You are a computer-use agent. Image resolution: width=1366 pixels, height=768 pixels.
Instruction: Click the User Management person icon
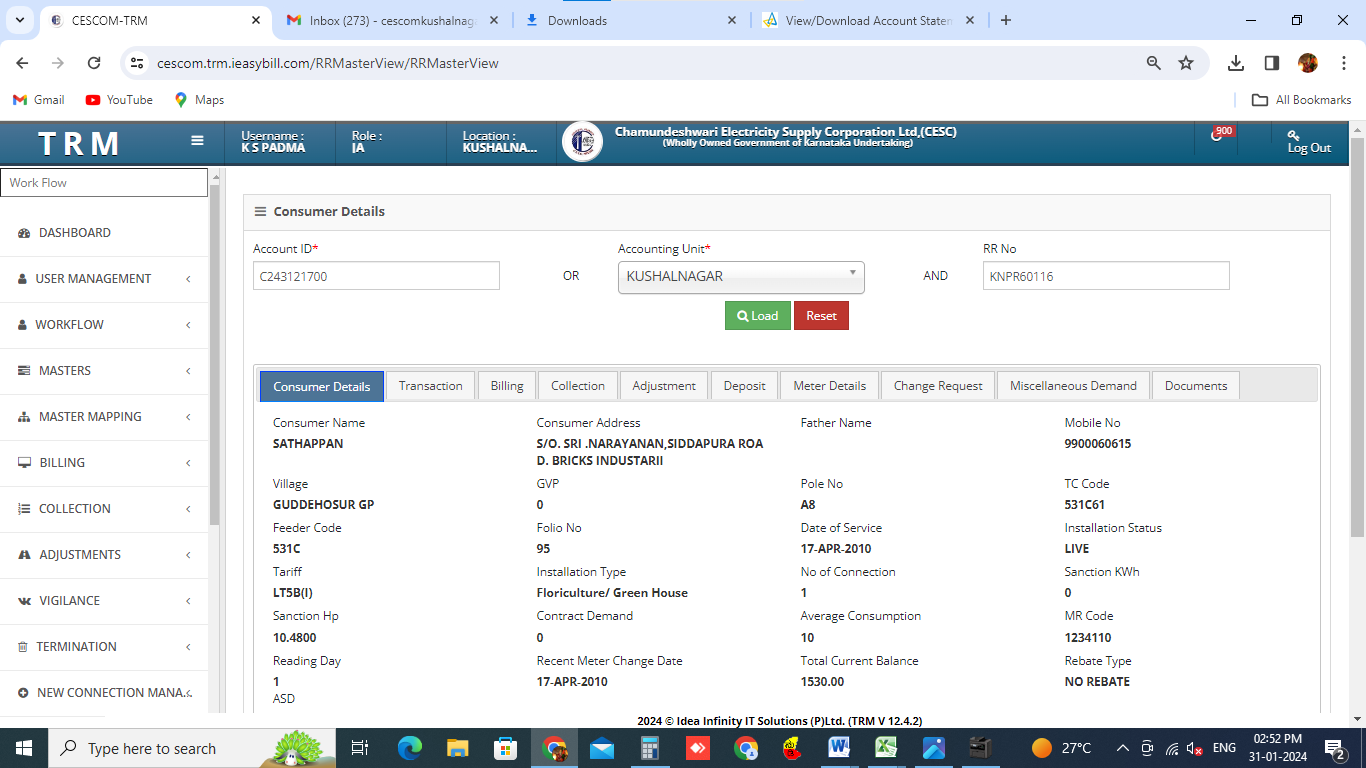click(x=23, y=279)
